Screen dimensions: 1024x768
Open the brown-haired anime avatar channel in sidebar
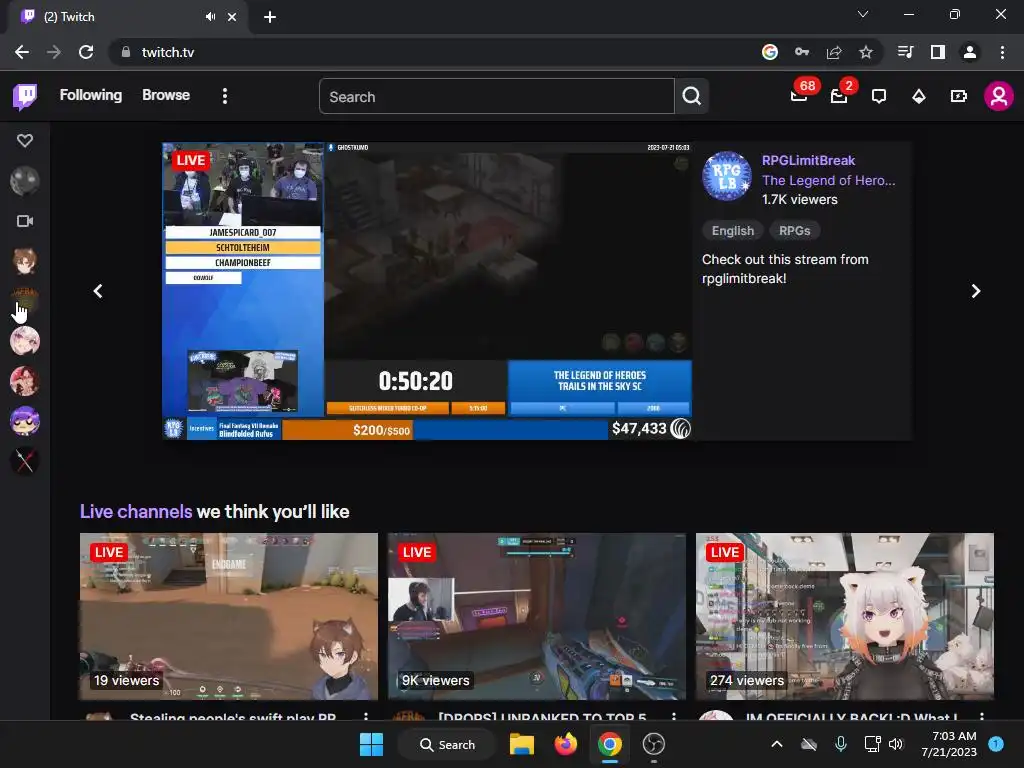25,261
